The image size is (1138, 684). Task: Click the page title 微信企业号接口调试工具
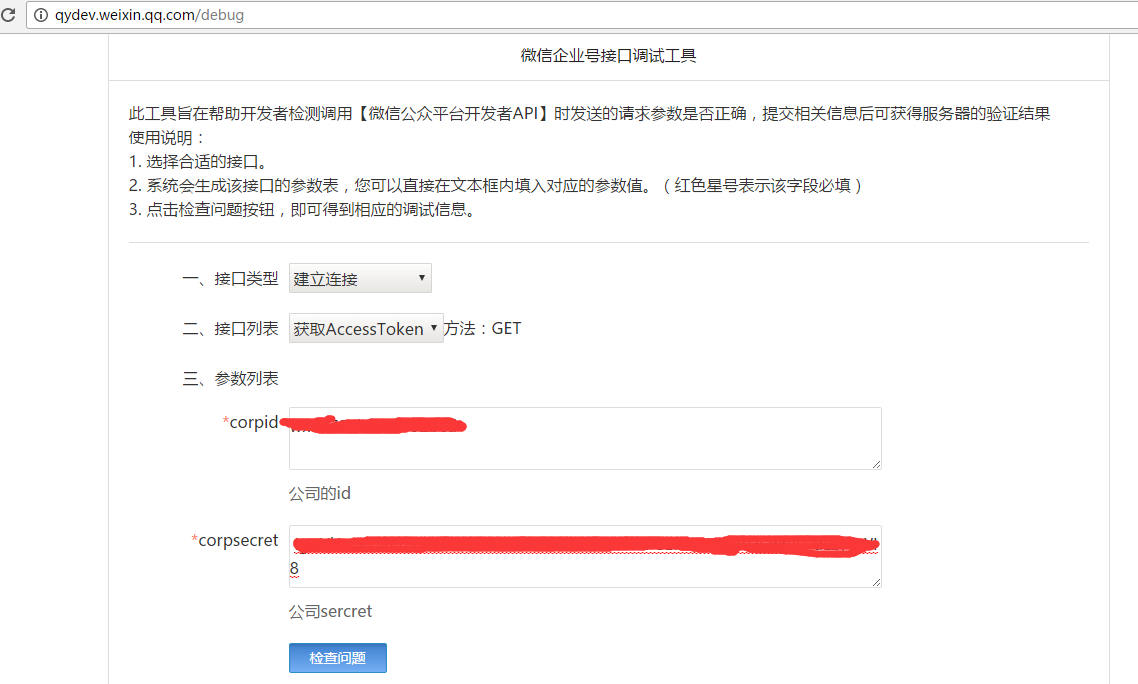[x=608, y=56]
